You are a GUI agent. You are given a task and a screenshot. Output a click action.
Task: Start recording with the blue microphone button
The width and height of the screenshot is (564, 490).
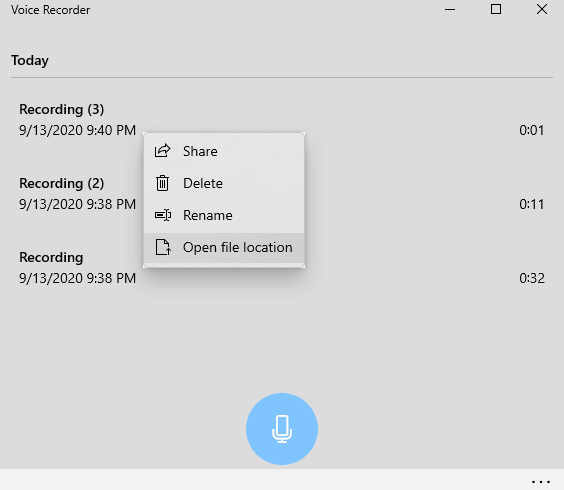pyautogui.click(x=282, y=428)
